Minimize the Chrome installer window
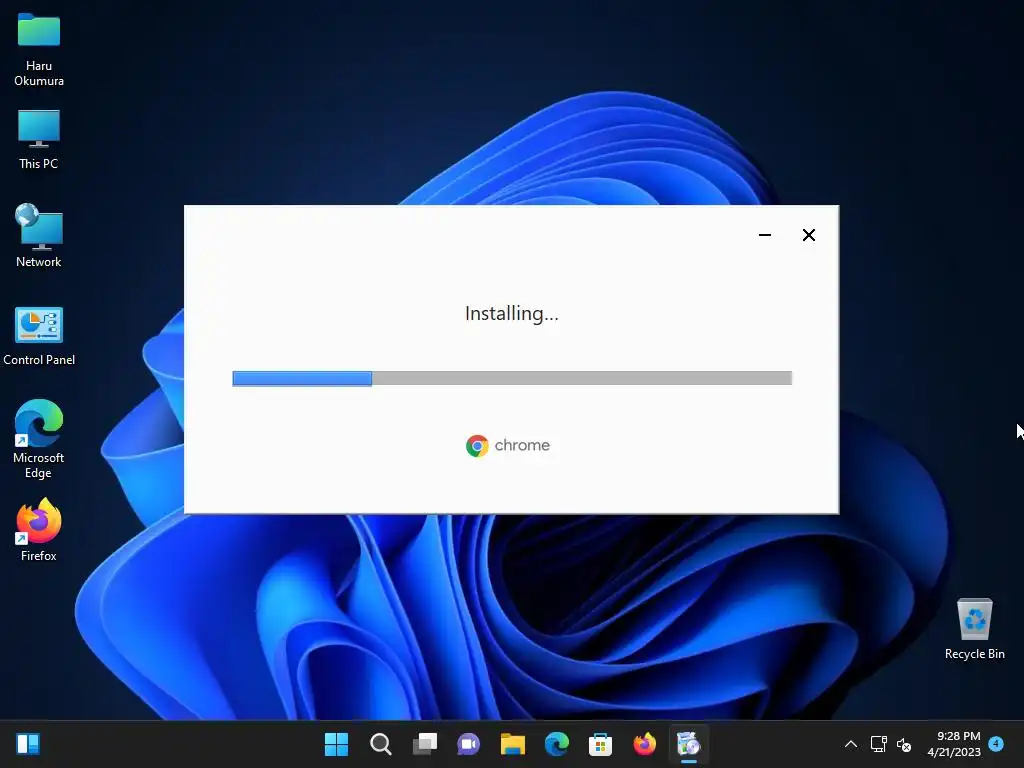The width and height of the screenshot is (1024, 768). 765,235
